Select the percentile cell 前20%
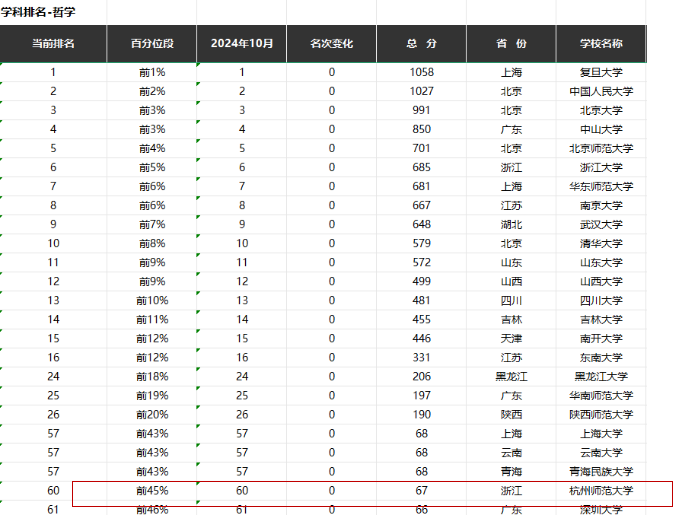 (x=152, y=414)
